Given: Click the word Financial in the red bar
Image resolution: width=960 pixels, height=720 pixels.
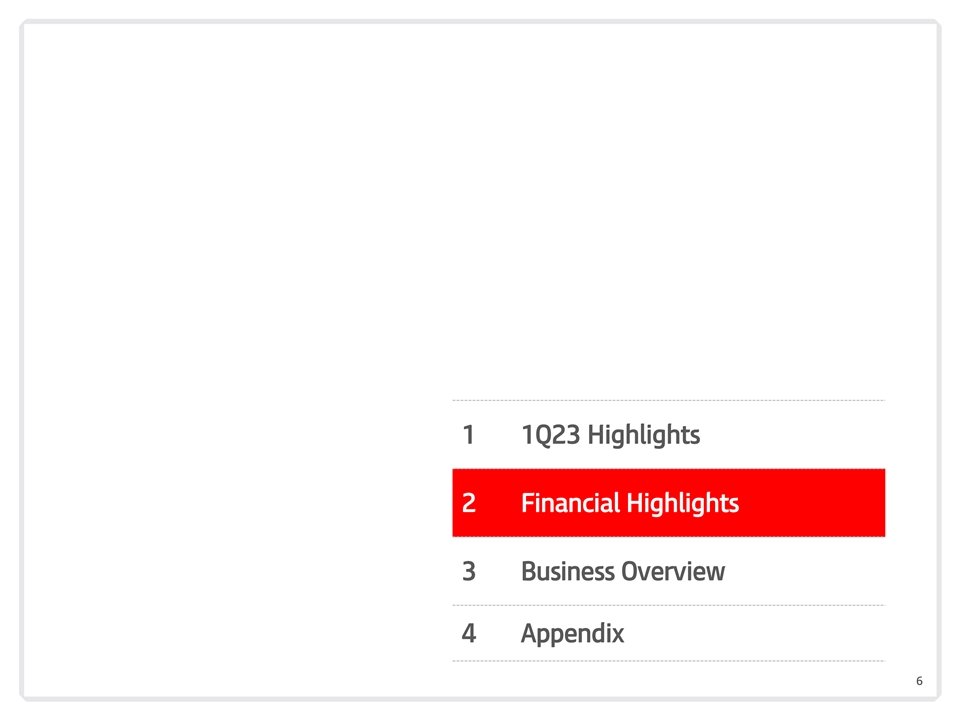Looking at the screenshot, I should 570,502.
